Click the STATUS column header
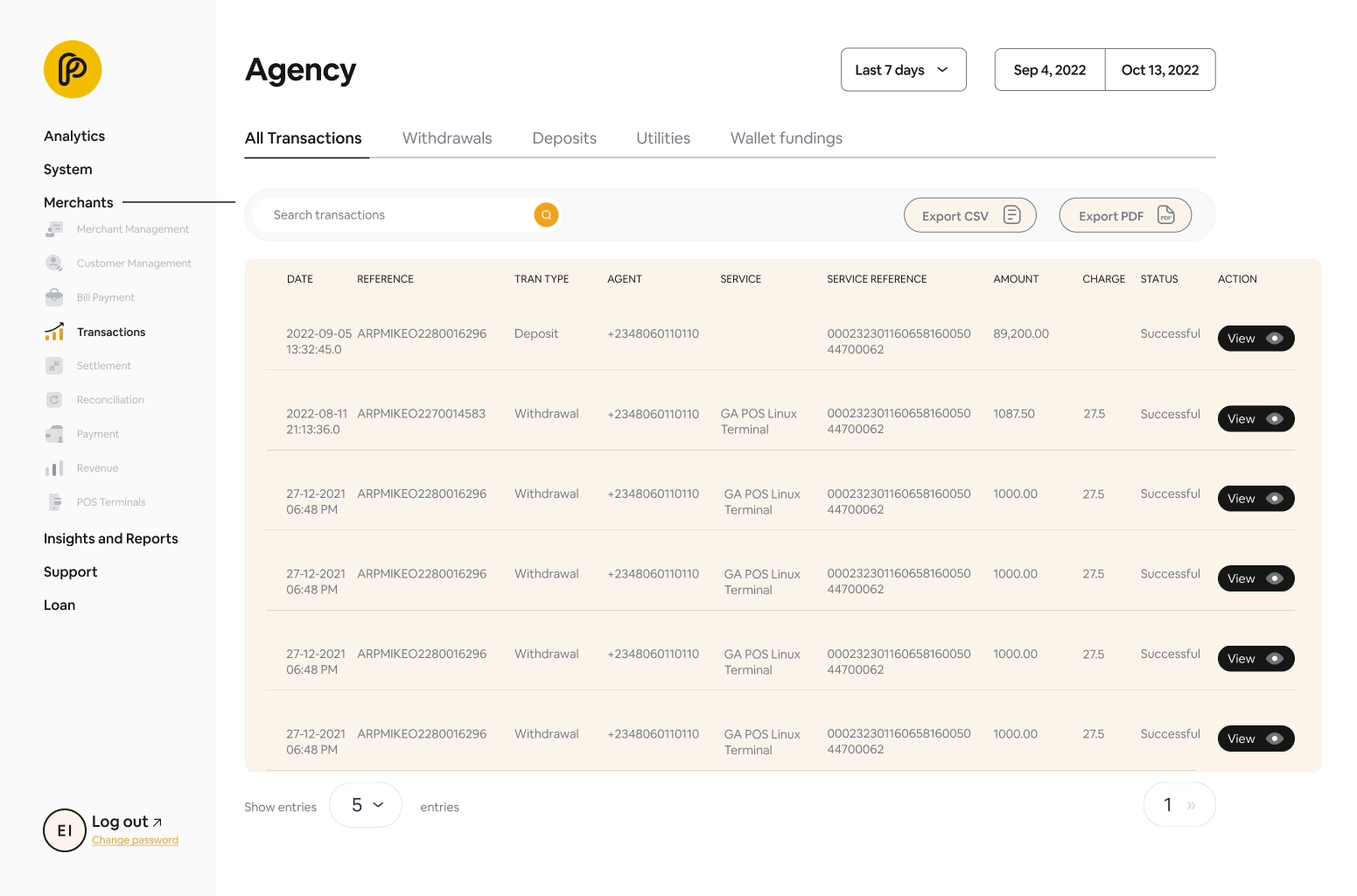The height and width of the screenshot is (896, 1357). [x=1159, y=279]
